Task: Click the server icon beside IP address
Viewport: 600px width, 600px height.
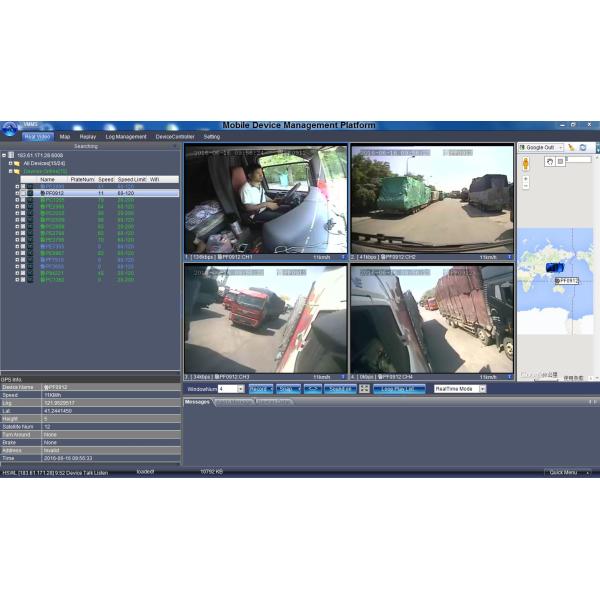Action: tap(11, 155)
